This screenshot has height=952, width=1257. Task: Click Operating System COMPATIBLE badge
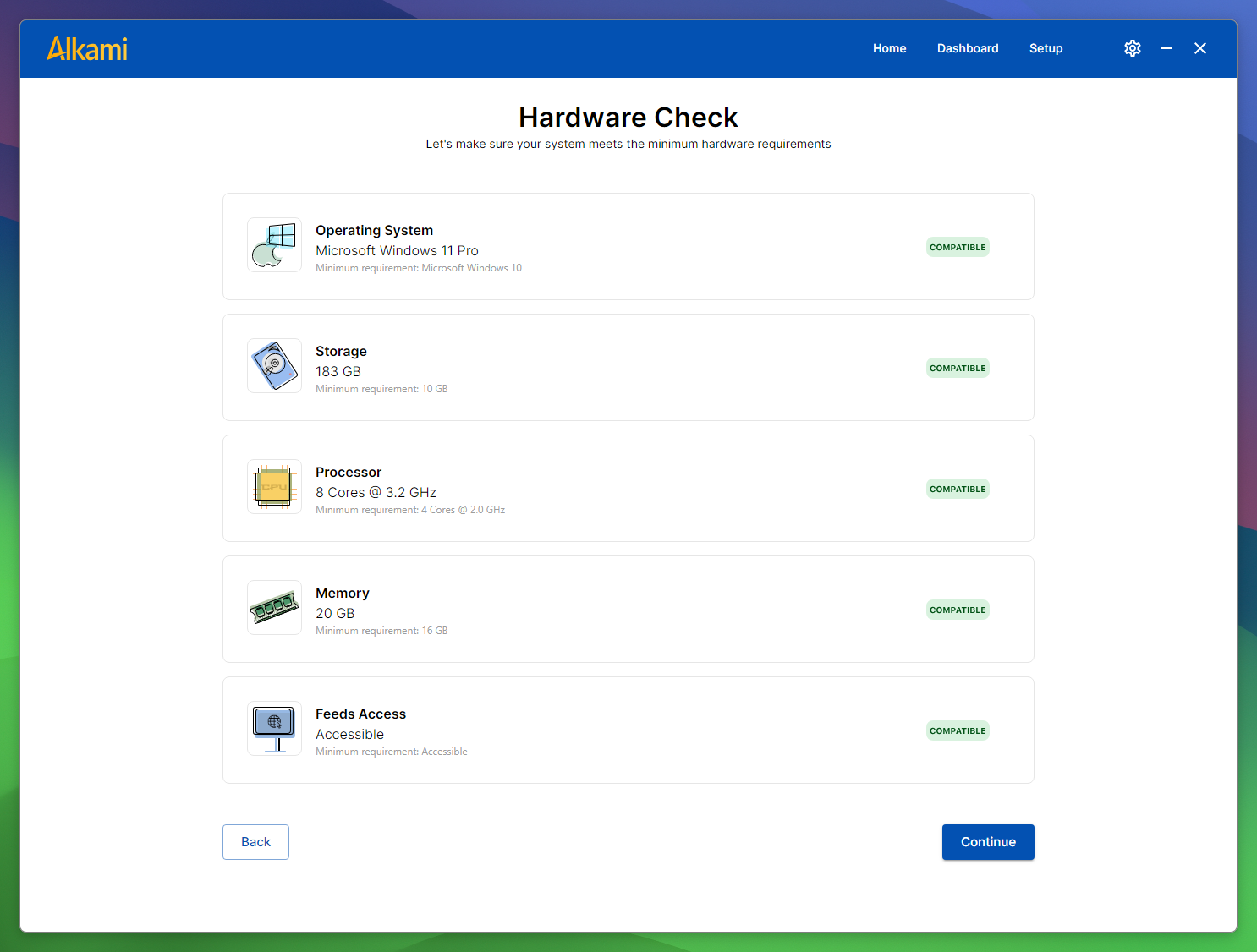958,247
